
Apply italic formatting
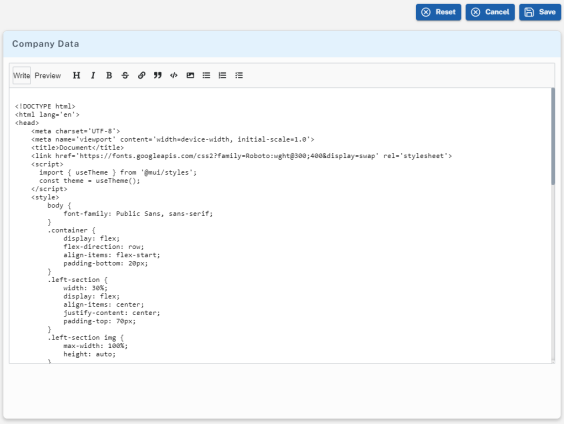(93, 75)
